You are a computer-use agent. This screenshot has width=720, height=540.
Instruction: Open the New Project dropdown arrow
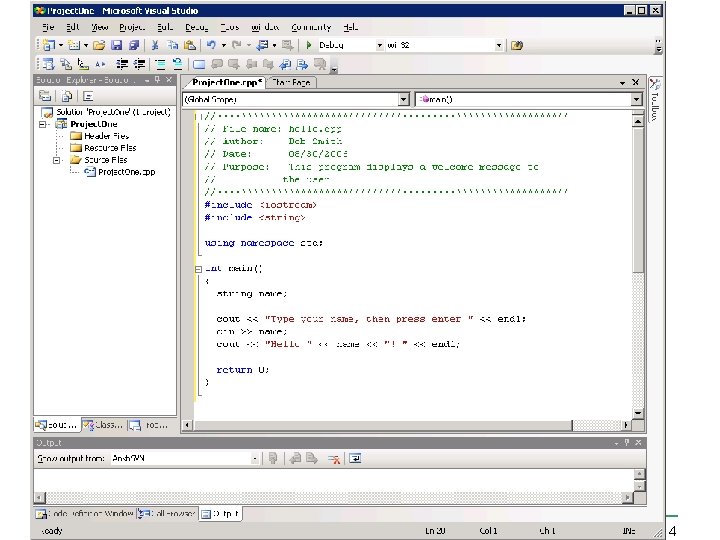pyautogui.click(x=61, y=45)
